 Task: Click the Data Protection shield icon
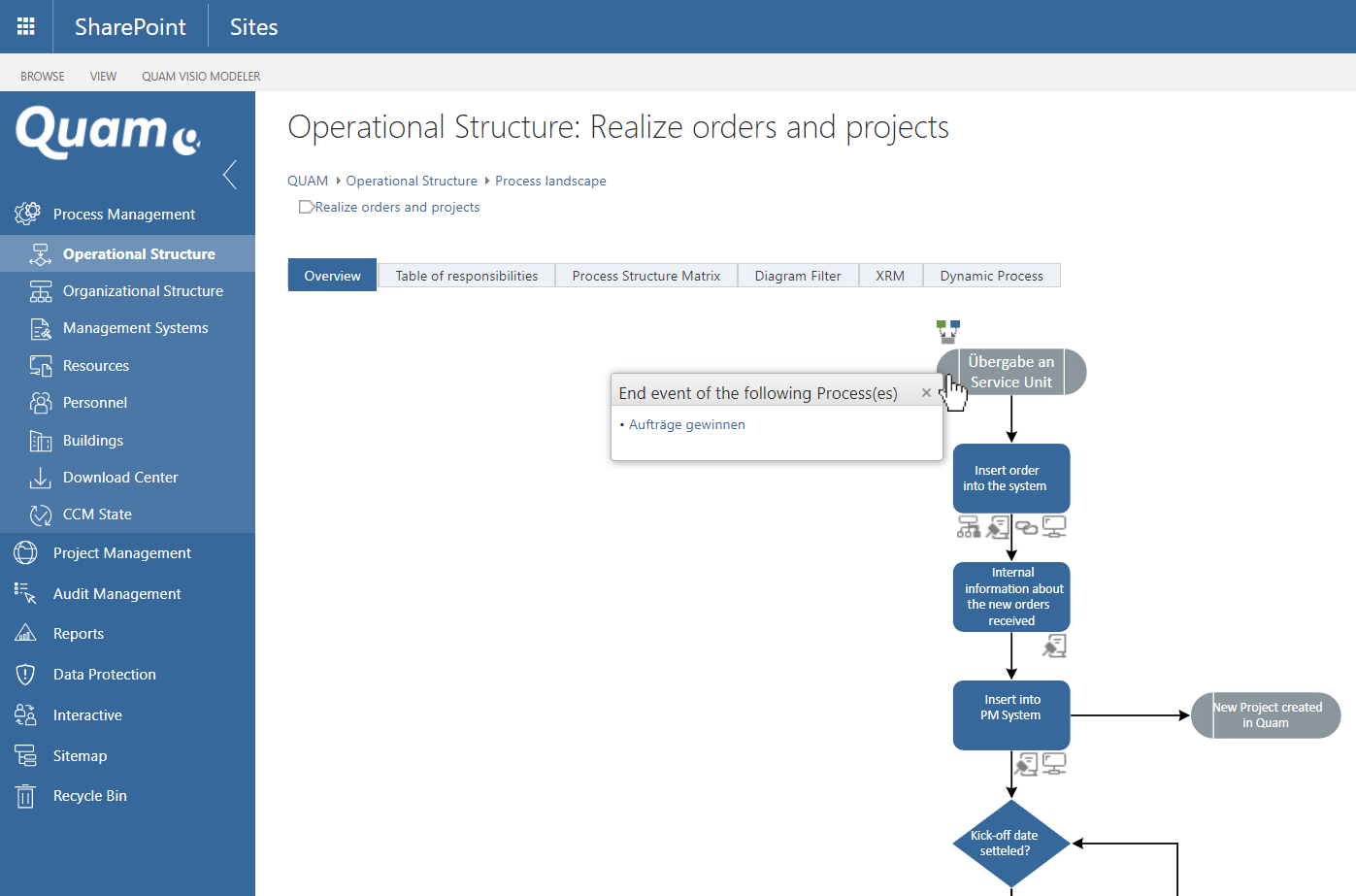point(26,675)
